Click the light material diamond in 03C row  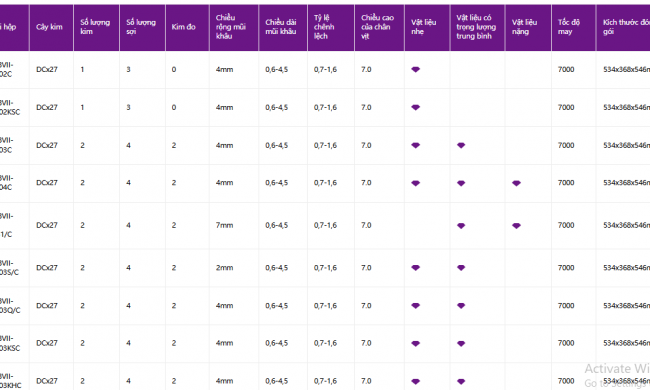tap(415, 145)
